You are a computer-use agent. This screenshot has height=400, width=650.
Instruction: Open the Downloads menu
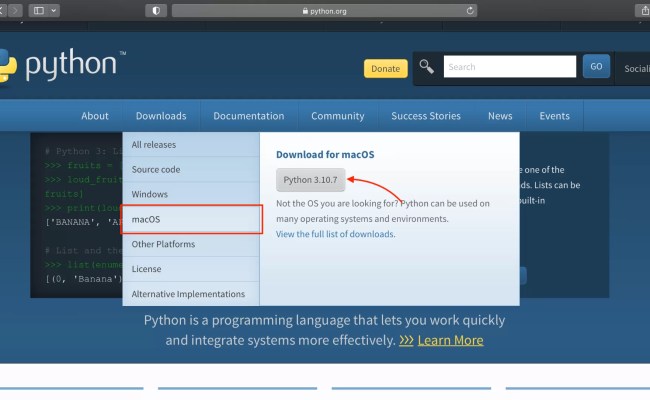[x=161, y=116]
